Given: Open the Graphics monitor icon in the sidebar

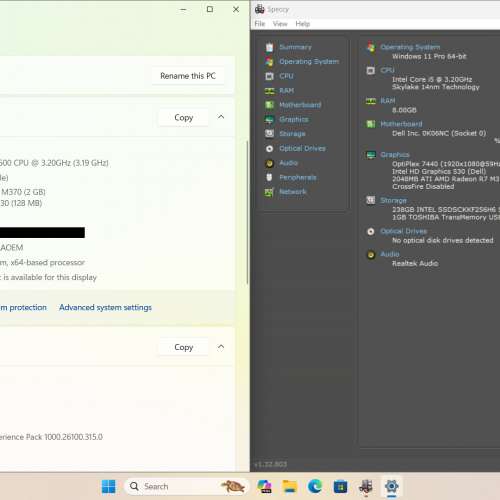Looking at the screenshot, I should click(x=270, y=119).
